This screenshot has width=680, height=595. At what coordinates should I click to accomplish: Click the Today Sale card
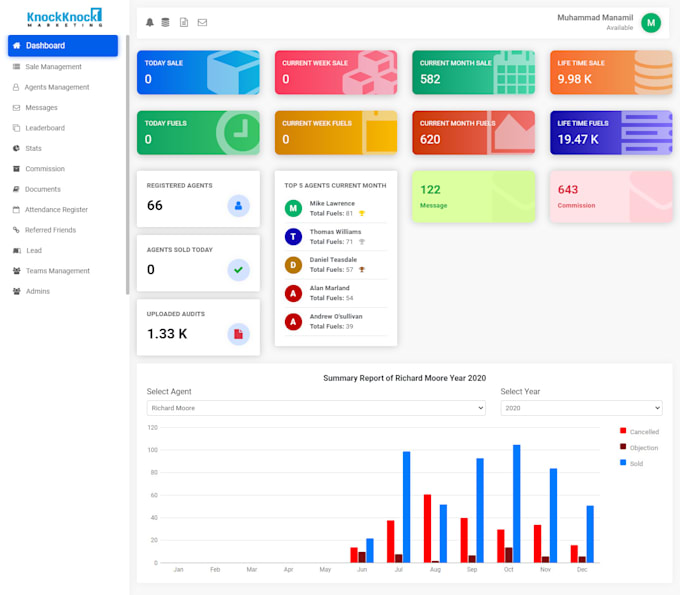point(198,72)
